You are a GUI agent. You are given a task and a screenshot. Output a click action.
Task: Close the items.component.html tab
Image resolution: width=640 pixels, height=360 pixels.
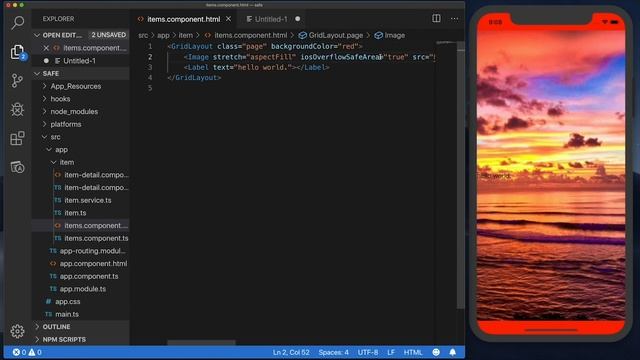click(229, 19)
